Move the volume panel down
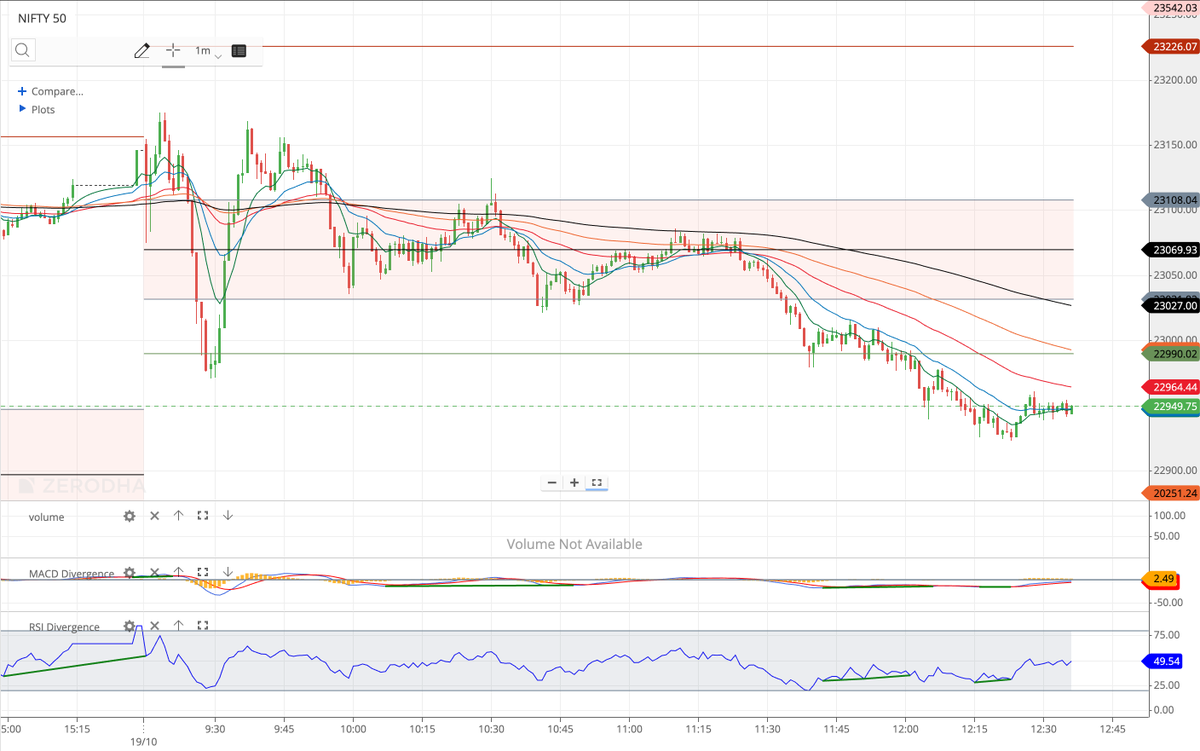Viewport: 1200px width, 751px height. click(227, 516)
